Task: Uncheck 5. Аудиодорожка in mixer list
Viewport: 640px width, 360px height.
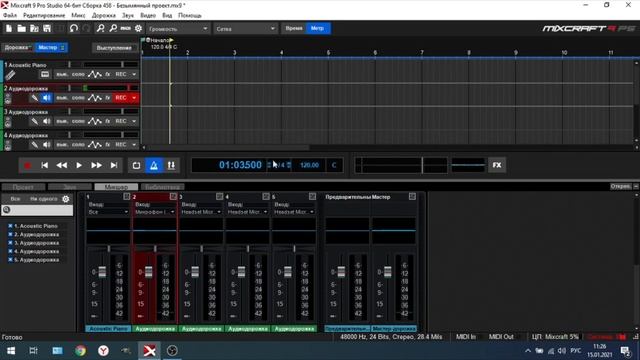Action: pos(10,260)
